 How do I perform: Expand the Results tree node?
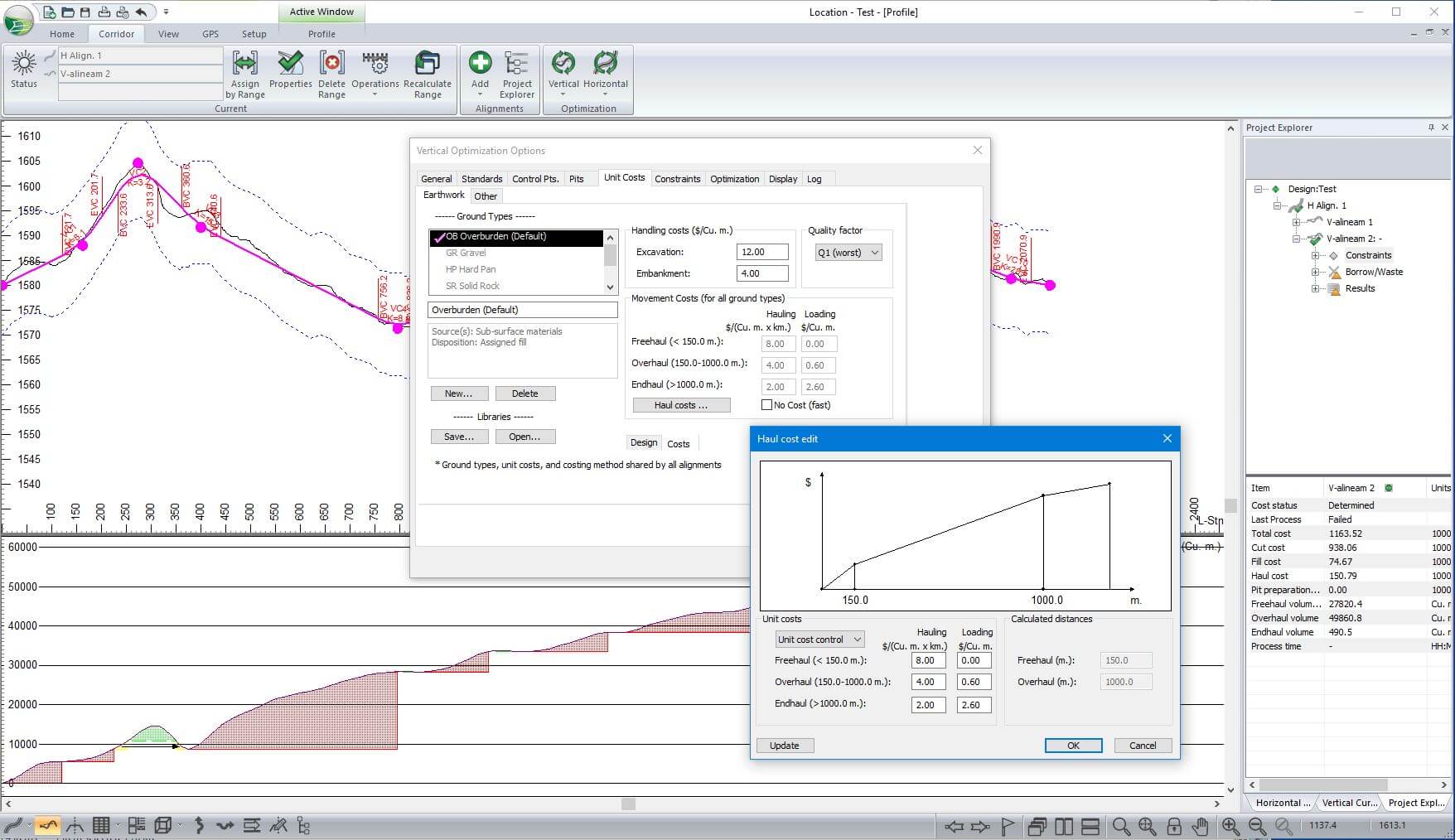[1315, 288]
